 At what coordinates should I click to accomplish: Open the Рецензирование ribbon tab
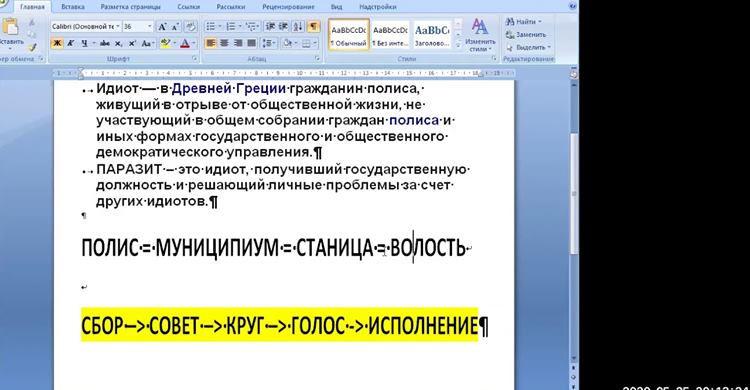coord(288,7)
